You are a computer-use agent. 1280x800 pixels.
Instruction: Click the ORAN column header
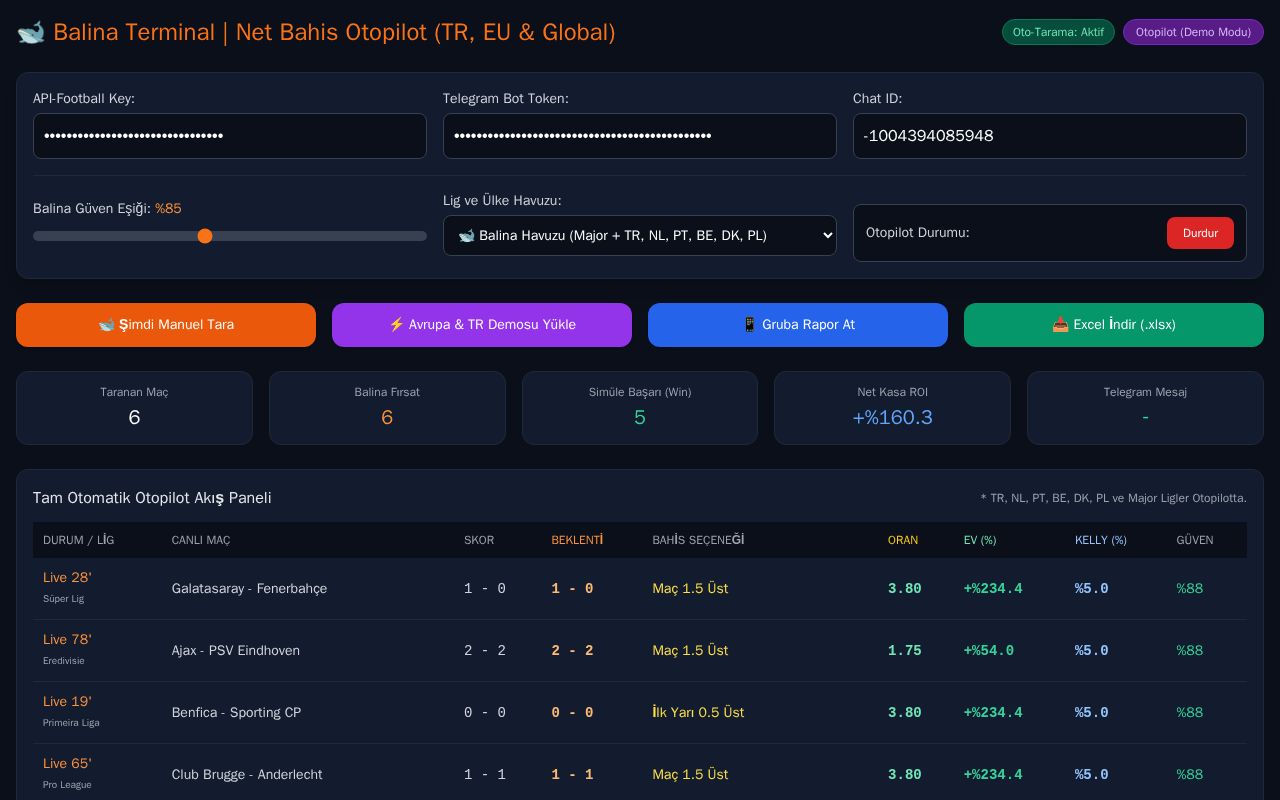[x=903, y=540]
